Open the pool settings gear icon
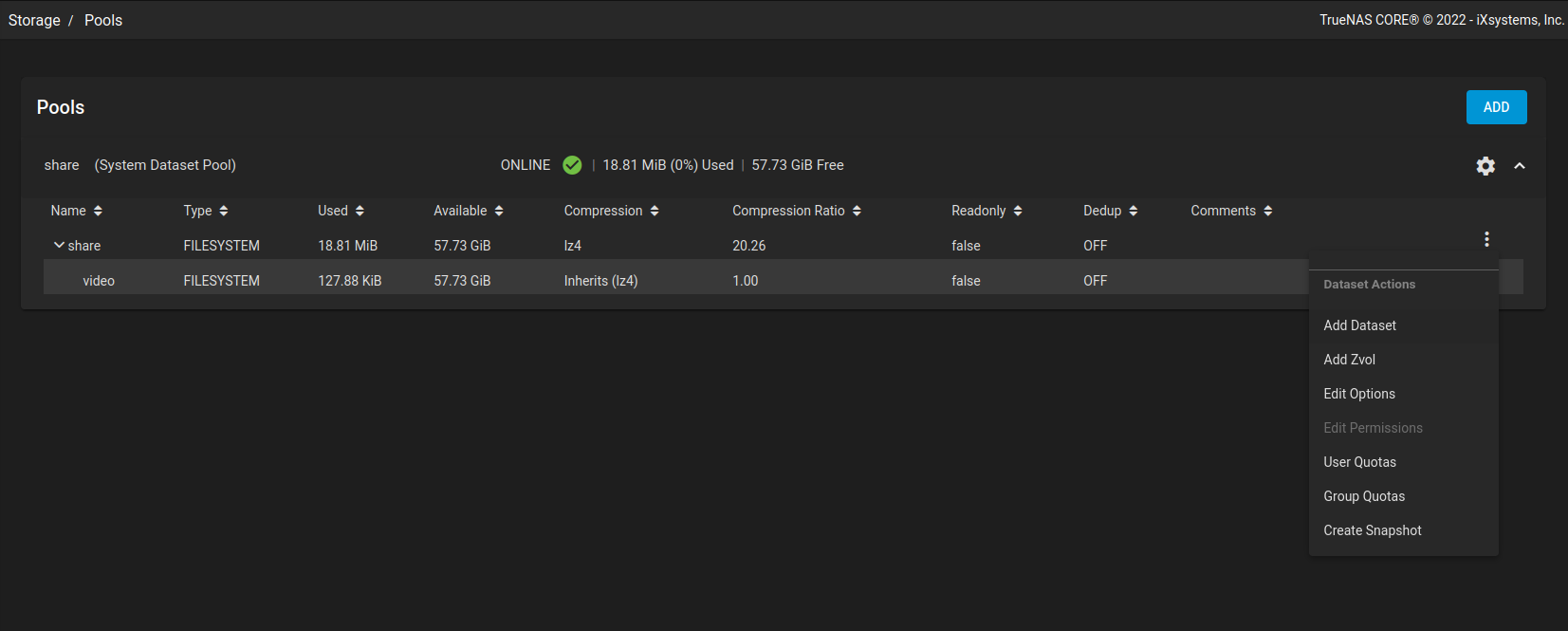The height and width of the screenshot is (631, 1568). (x=1485, y=166)
